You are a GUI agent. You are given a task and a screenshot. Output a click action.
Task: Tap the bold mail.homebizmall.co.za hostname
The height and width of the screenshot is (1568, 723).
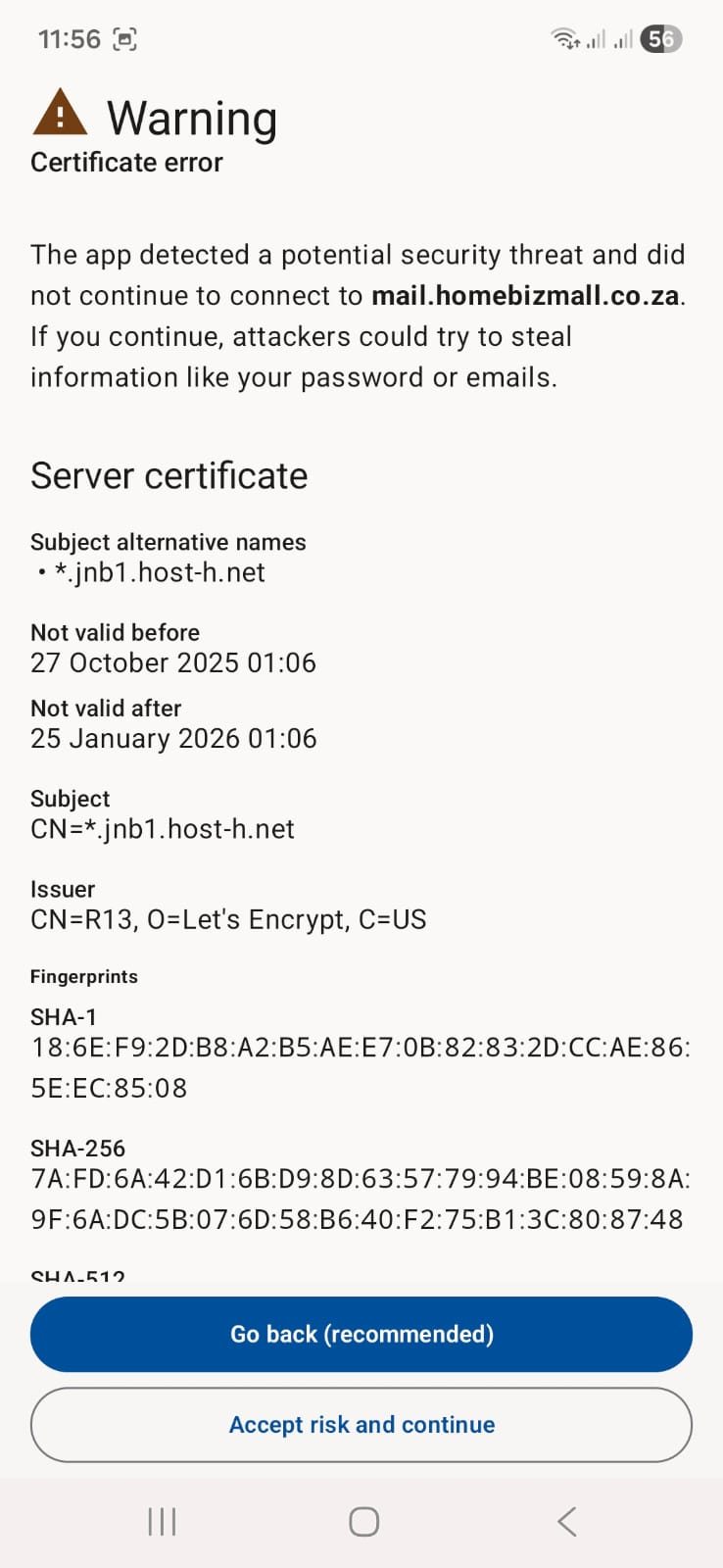[x=525, y=295]
